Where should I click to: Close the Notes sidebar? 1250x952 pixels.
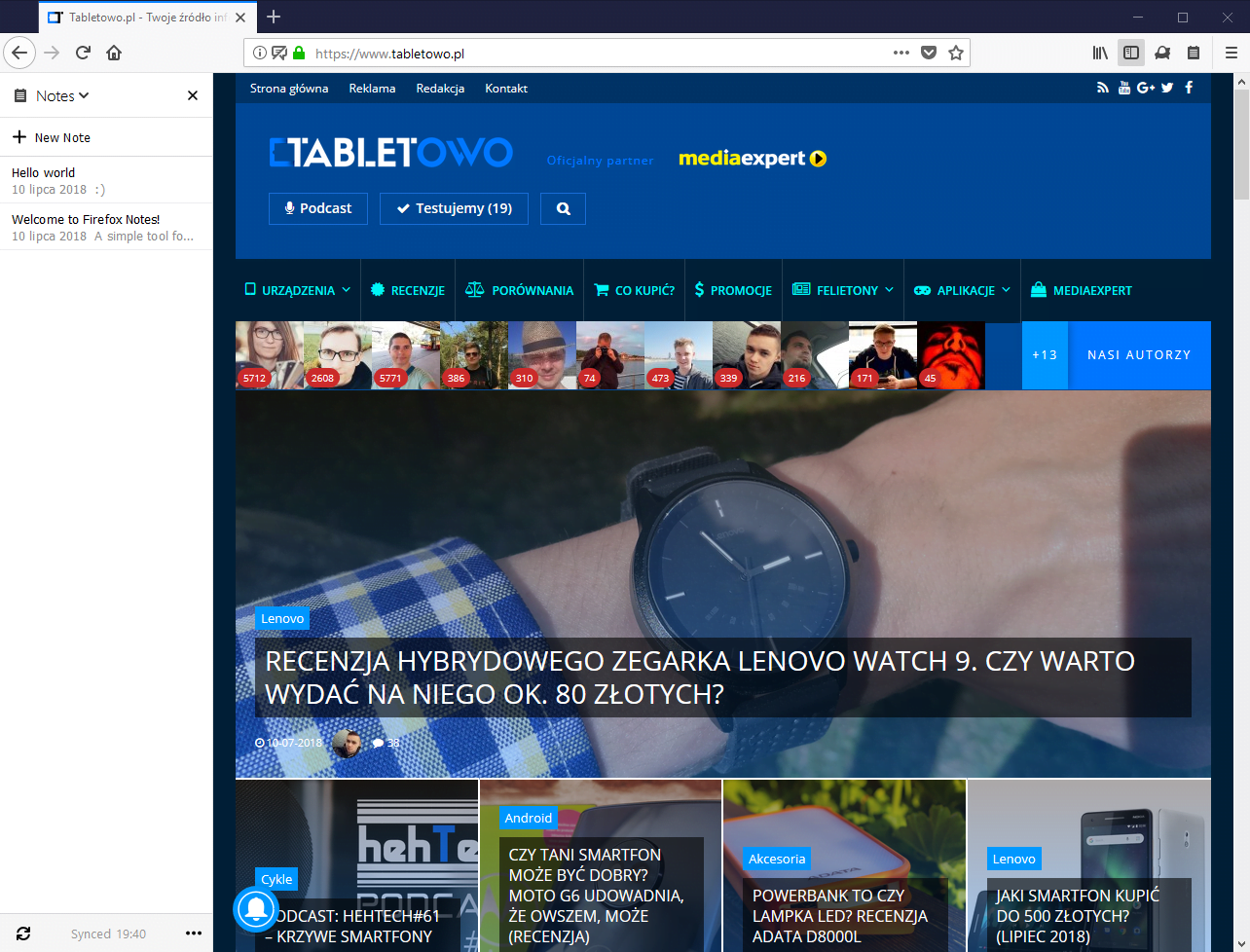point(193,95)
